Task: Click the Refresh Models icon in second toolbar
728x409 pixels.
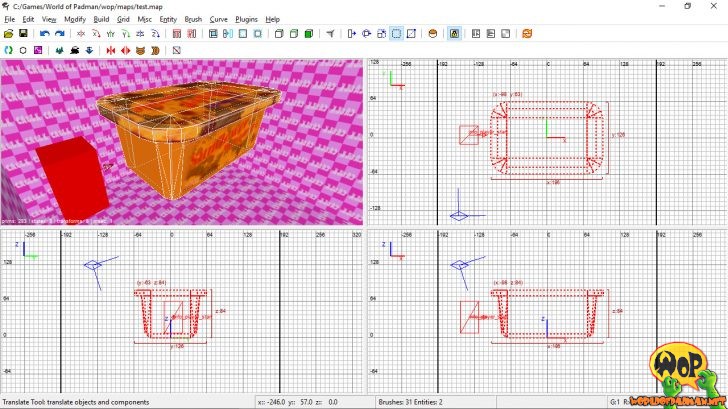Action: coord(9,49)
